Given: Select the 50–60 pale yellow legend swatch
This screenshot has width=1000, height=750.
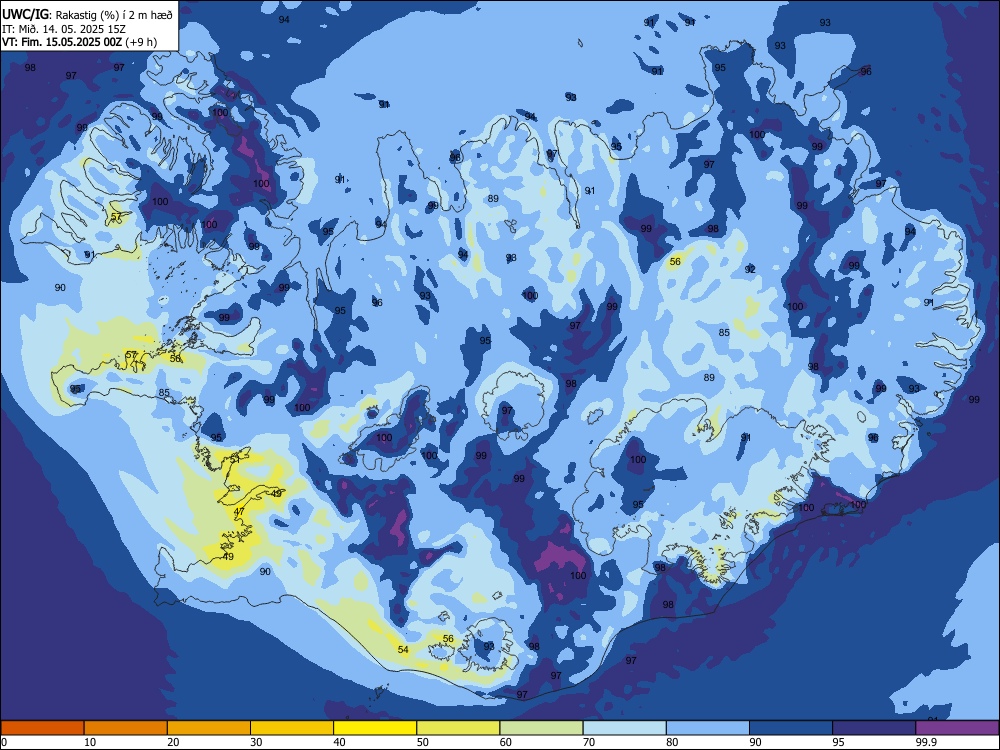Looking at the screenshot, I should [458, 728].
